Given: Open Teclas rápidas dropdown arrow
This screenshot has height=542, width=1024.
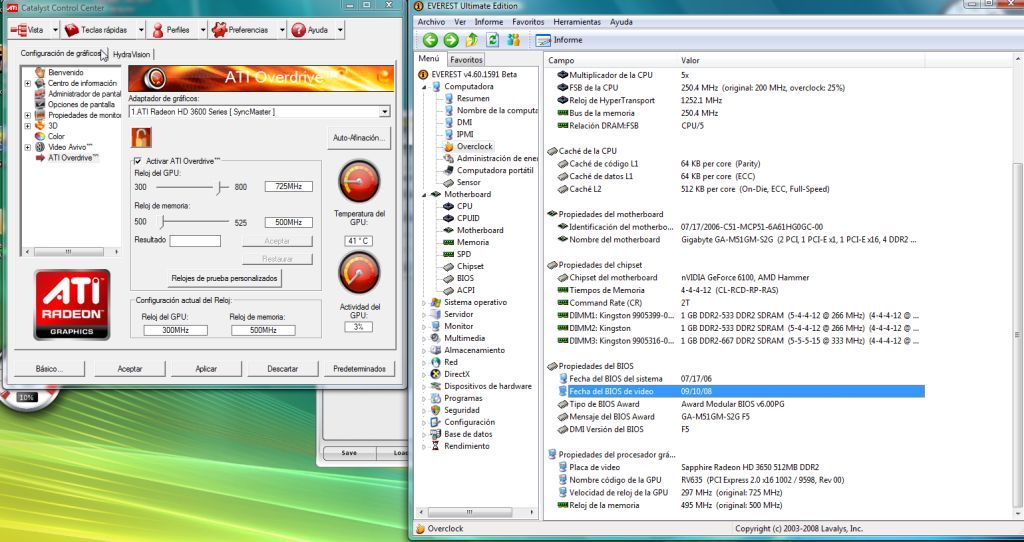Looking at the screenshot, I should click(140, 30).
